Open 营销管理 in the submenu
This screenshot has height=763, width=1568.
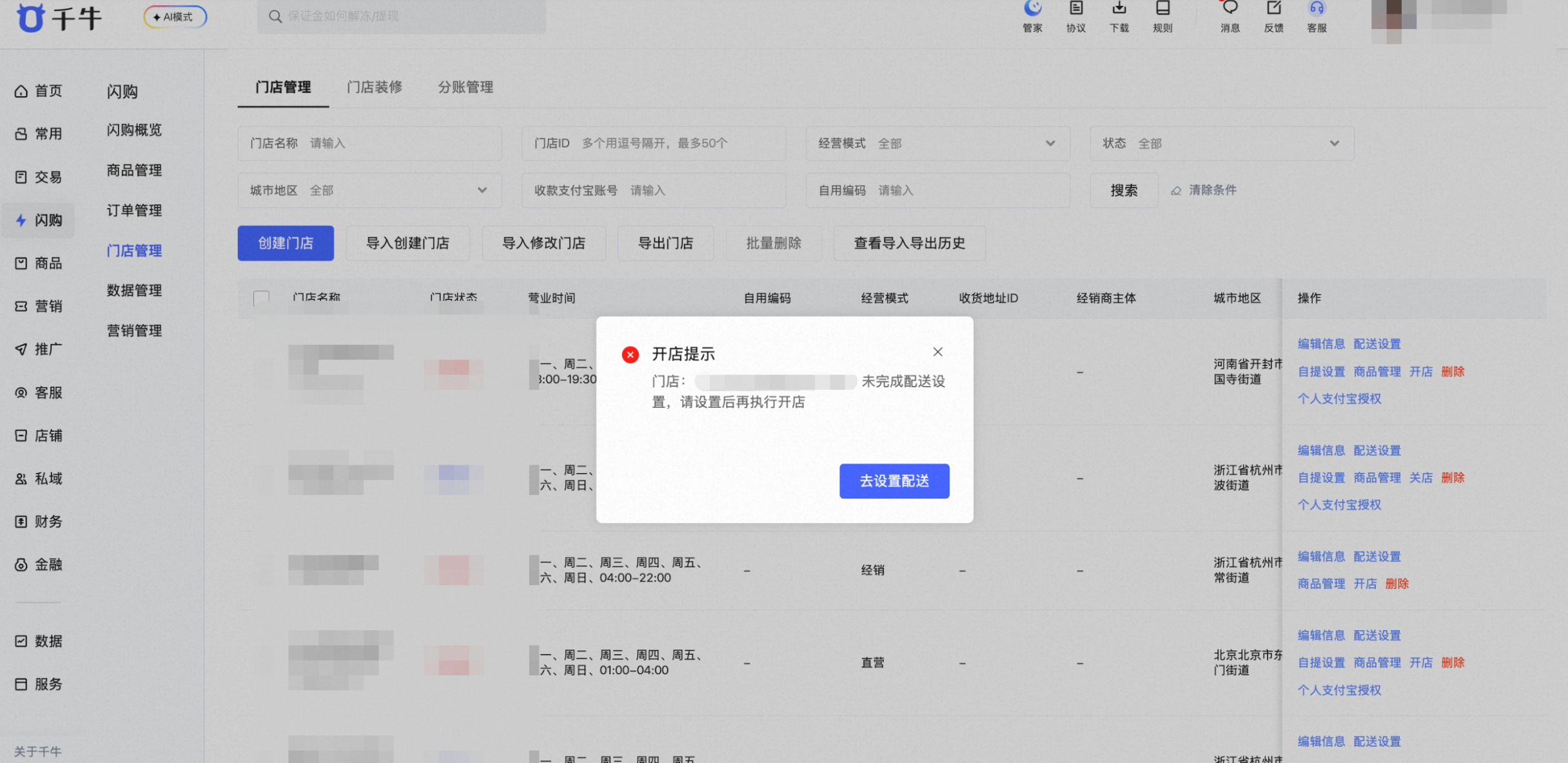(134, 331)
